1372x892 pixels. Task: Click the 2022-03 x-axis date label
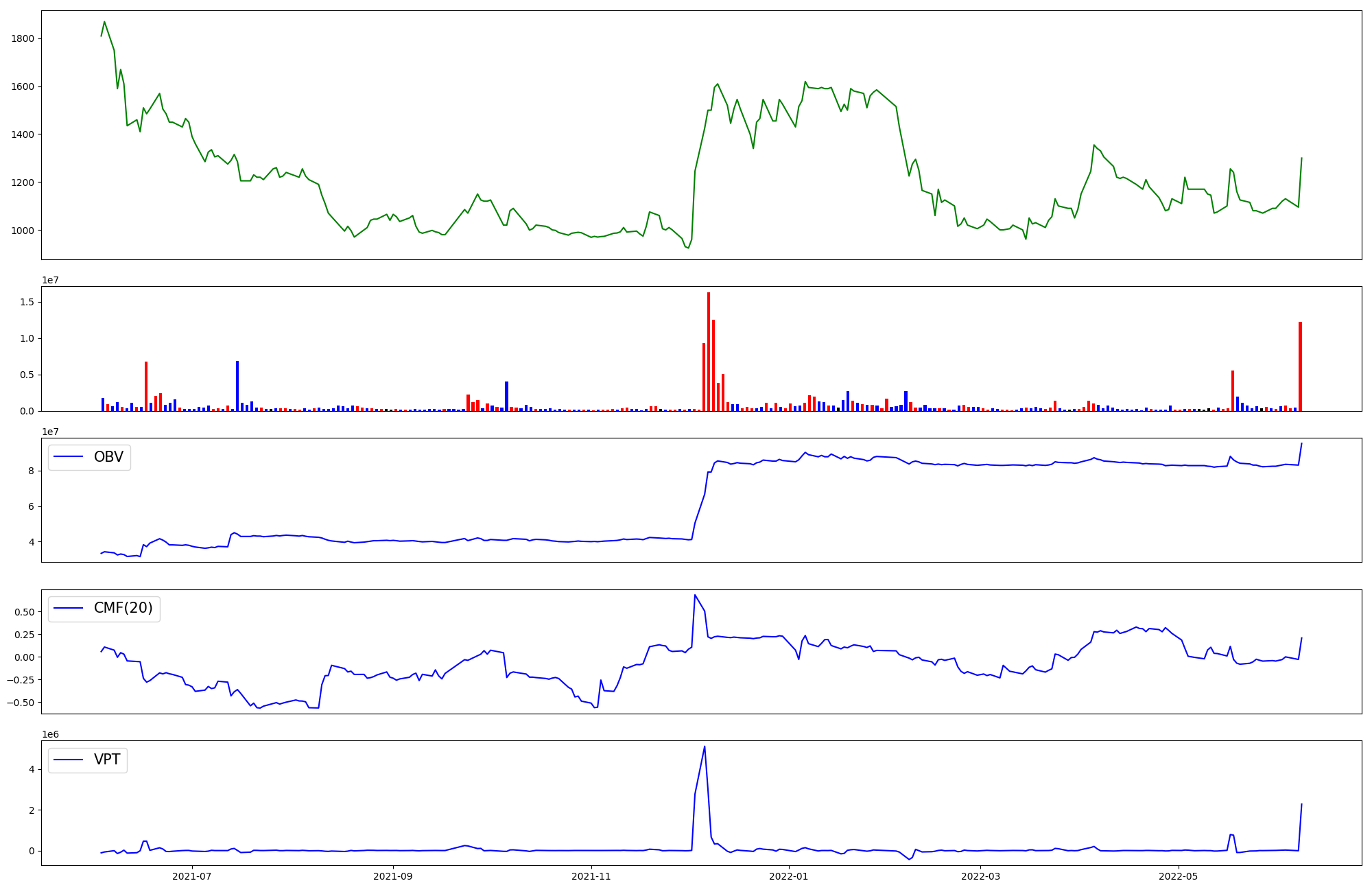[x=981, y=876]
